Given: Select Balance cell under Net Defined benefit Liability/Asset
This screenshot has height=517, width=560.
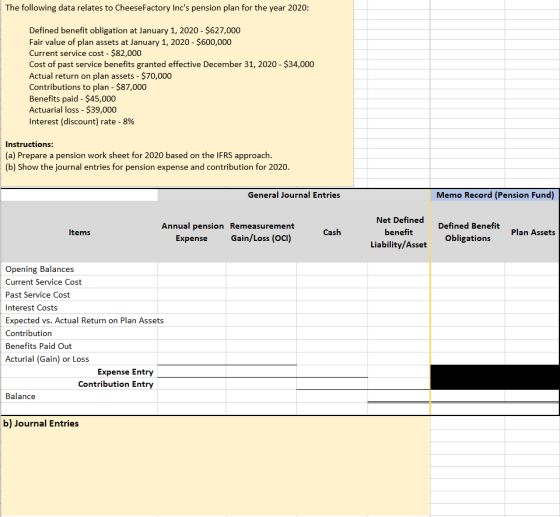Looking at the screenshot, I should pyautogui.click(x=399, y=396).
